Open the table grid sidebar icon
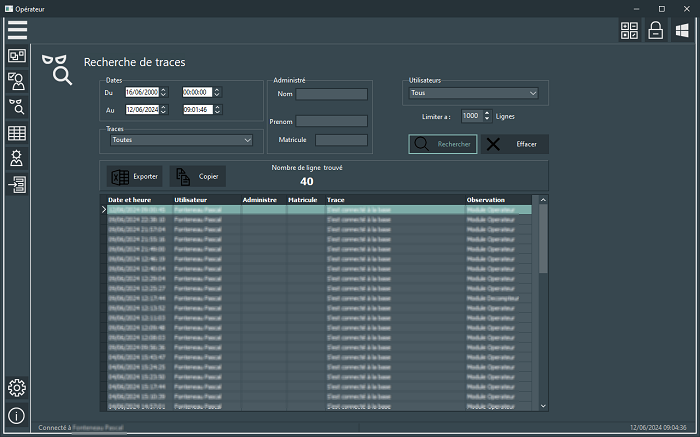Screen dimensions: 700x437 17,132
